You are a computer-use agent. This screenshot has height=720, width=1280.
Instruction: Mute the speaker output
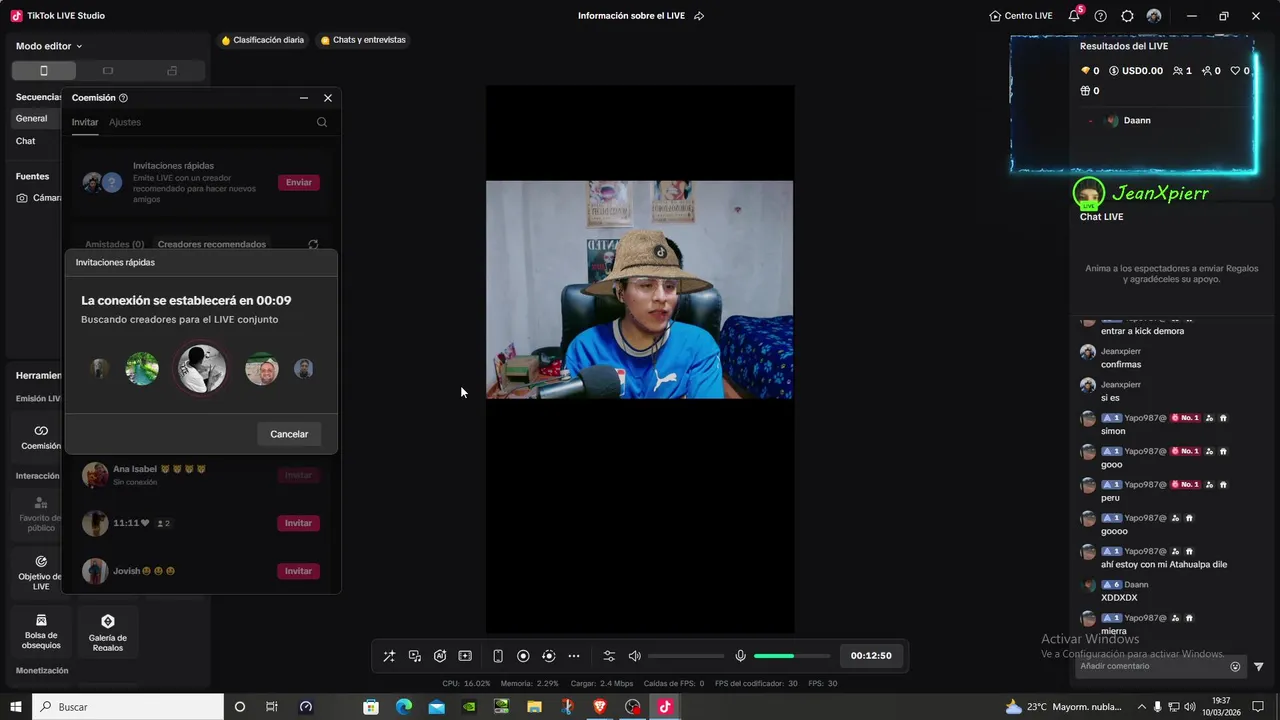(634, 656)
